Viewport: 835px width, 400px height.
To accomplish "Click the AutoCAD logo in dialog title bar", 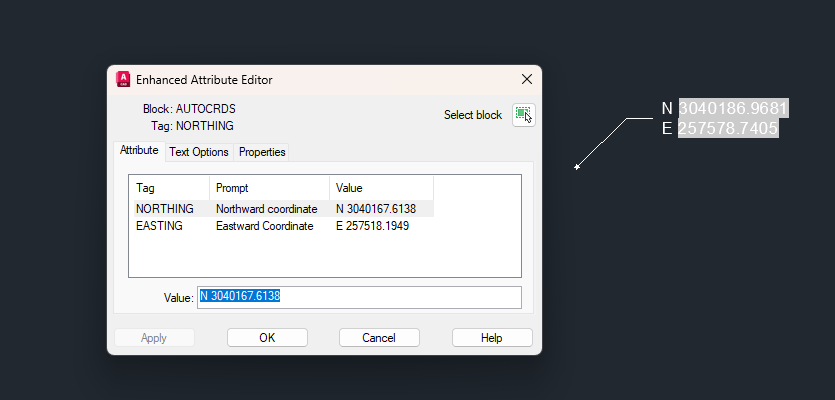I will 123,79.
